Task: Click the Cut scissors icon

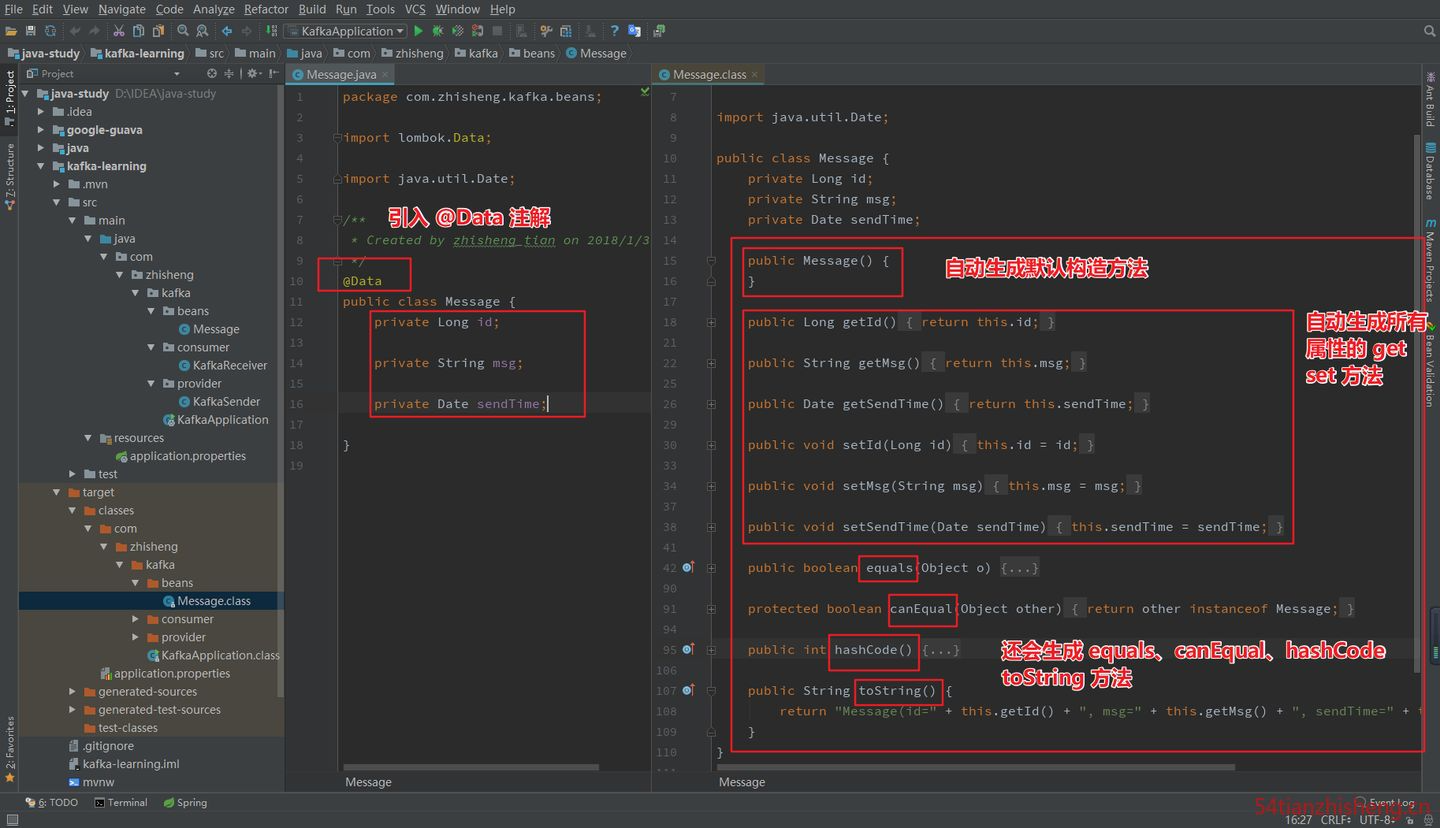Action: (x=119, y=31)
